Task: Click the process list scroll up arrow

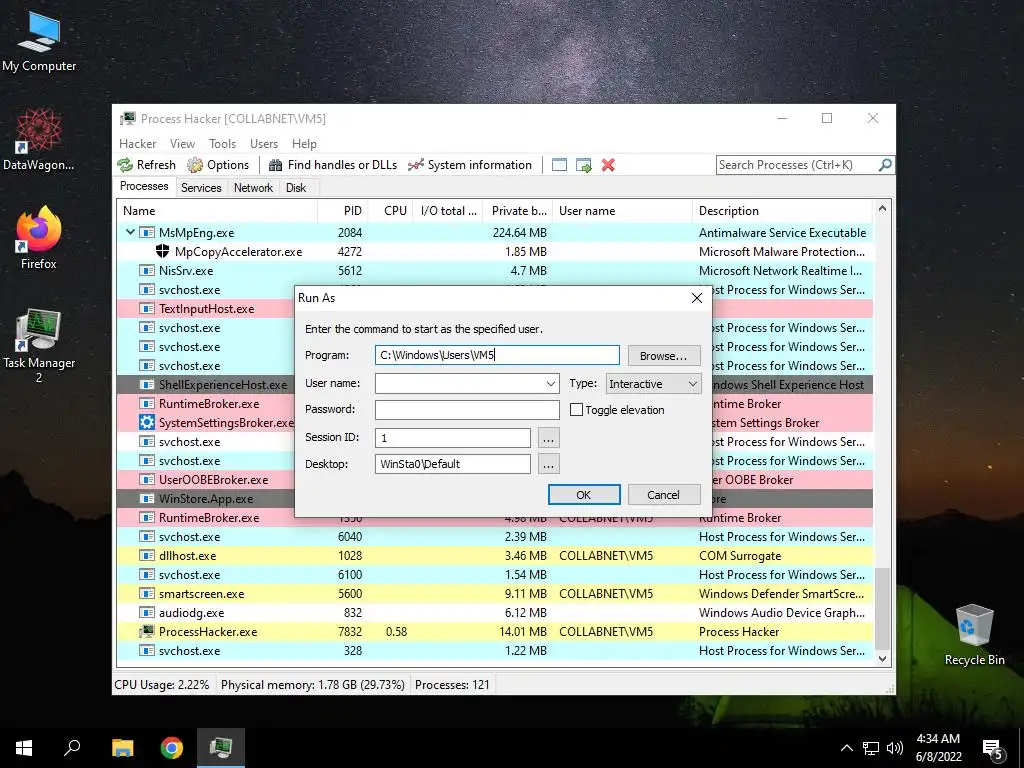Action: [x=882, y=209]
